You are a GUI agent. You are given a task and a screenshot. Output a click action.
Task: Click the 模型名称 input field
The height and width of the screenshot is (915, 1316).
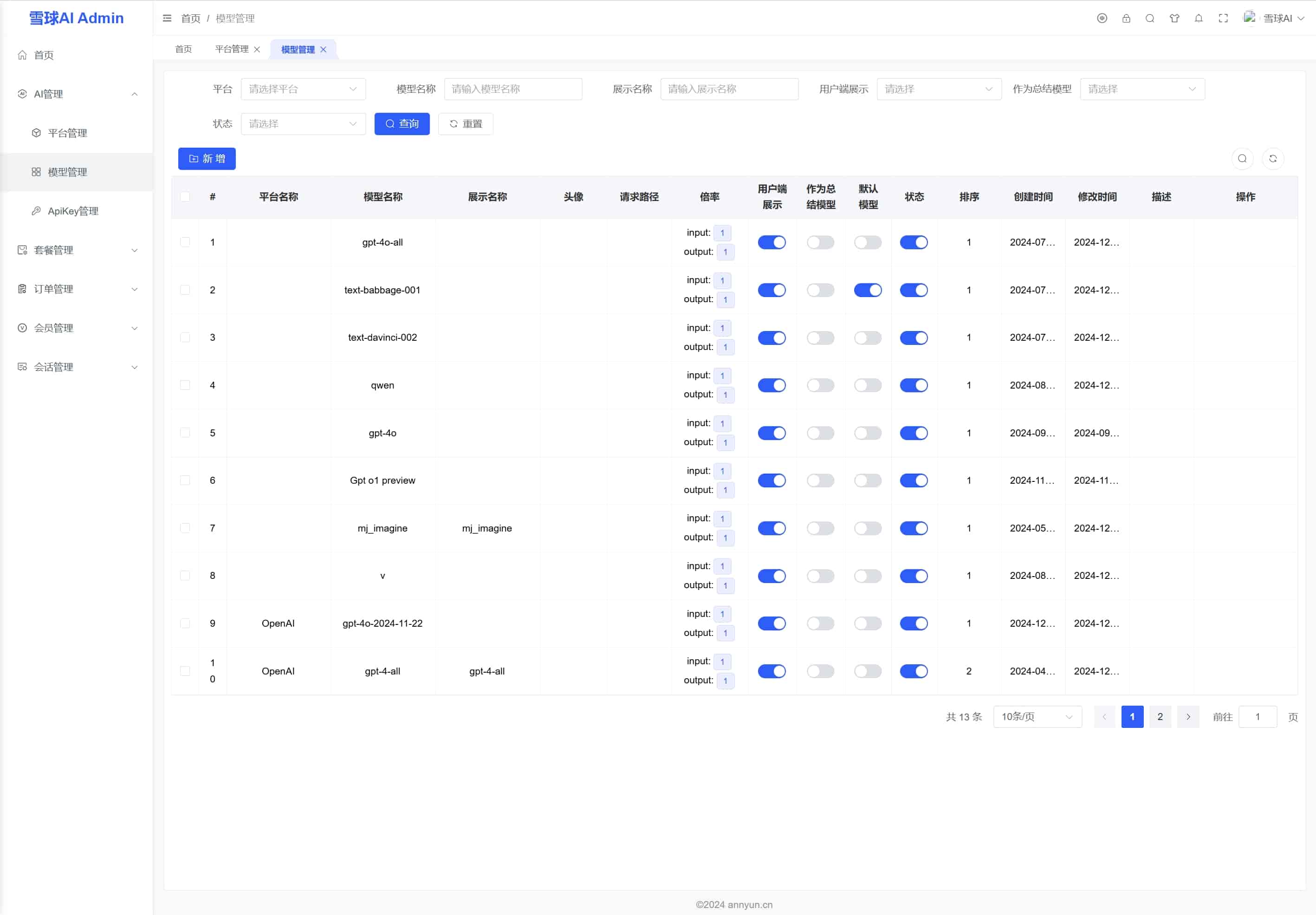pyautogui.click(x=513, y=90)
